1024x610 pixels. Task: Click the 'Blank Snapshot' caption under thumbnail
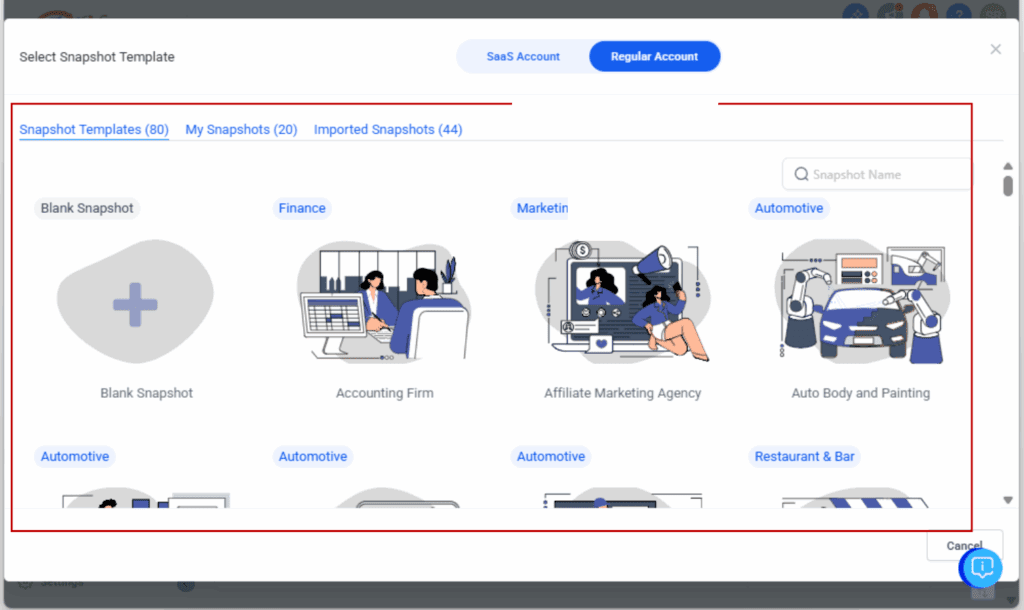tap(146, 393)
